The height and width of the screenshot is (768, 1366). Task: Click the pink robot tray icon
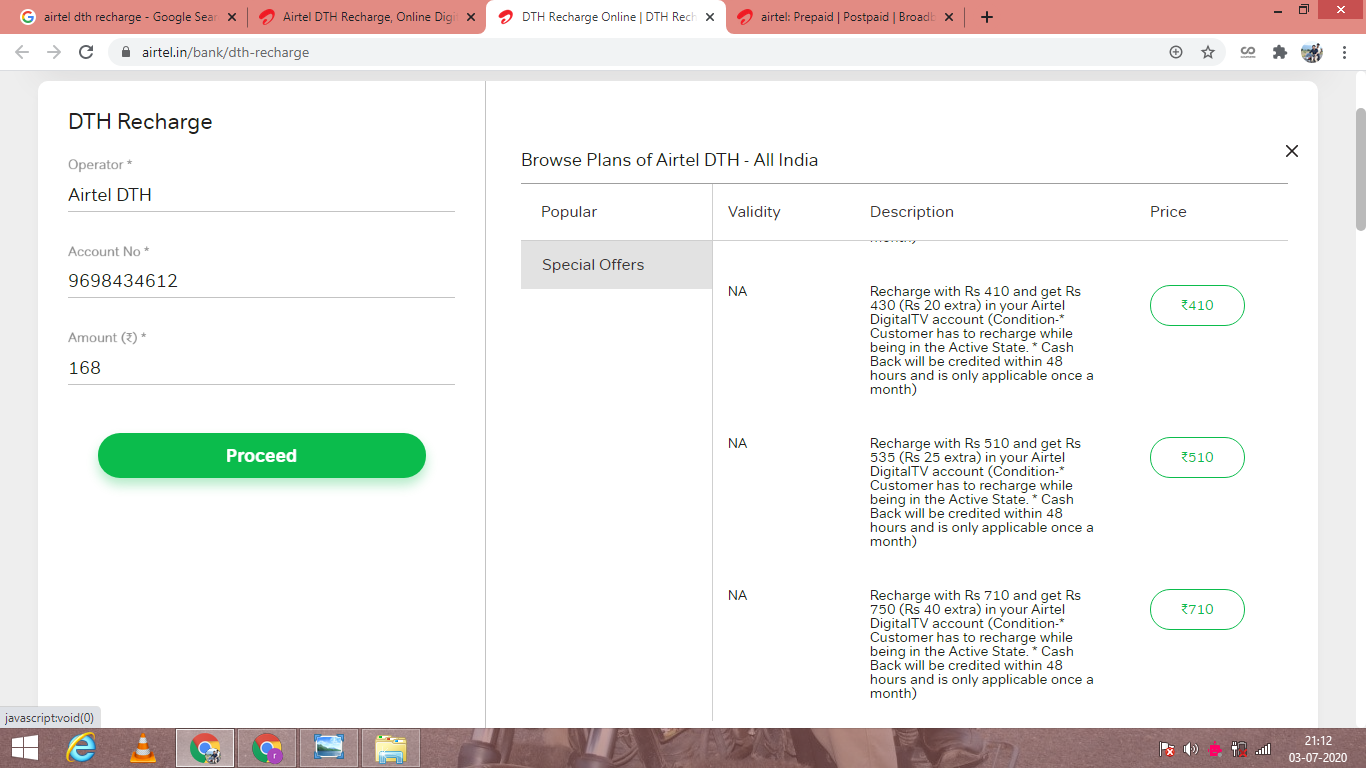click(x=1215, y=749)
